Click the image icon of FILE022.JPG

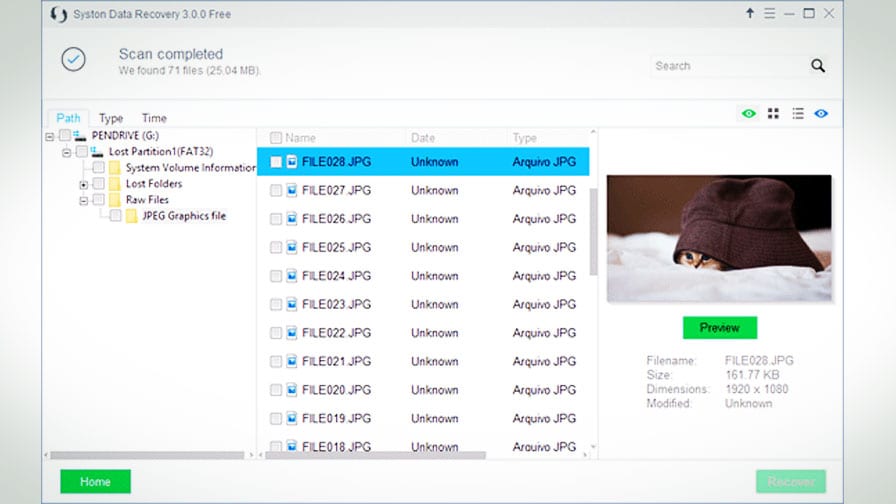tap(291, 333)
